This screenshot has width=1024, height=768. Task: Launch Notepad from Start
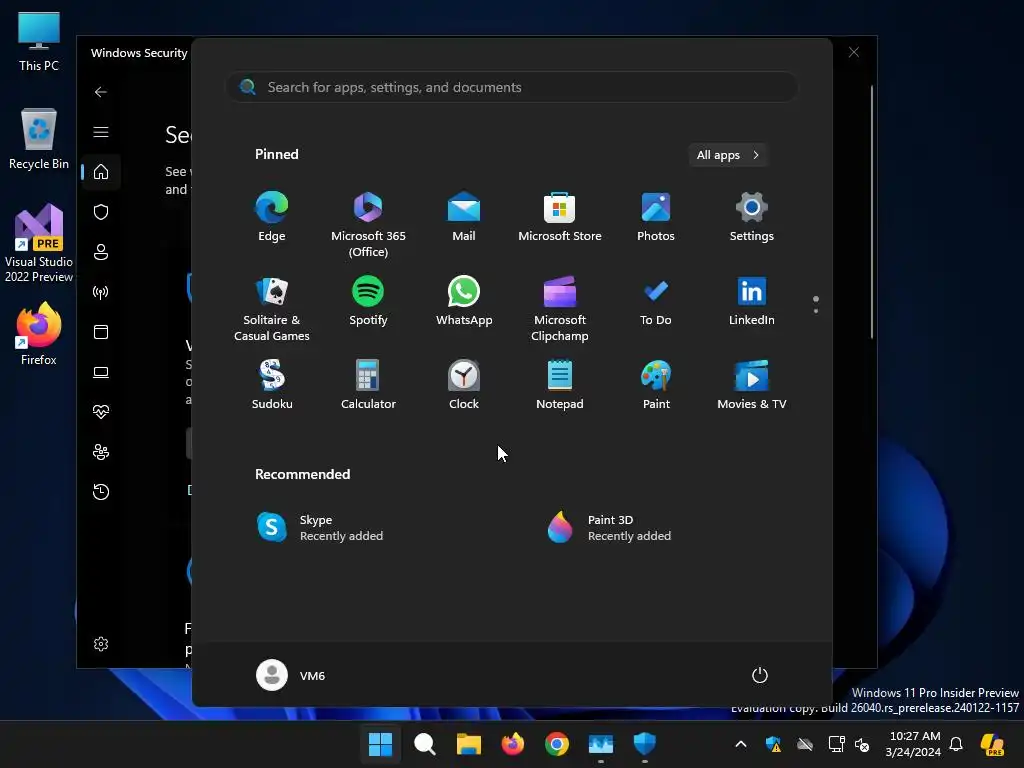point(560,385)
